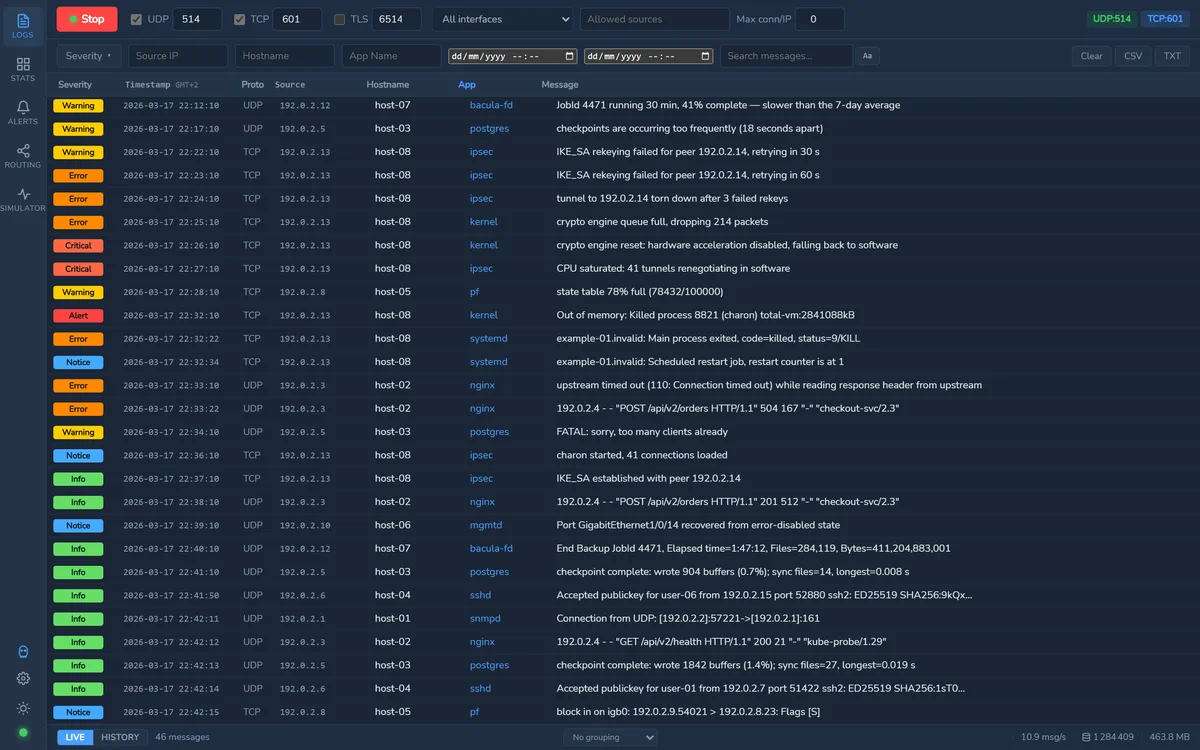Open settings via sidebar gear icon
This screenshot has height=750, width=1200.
[x=23, y=679]
